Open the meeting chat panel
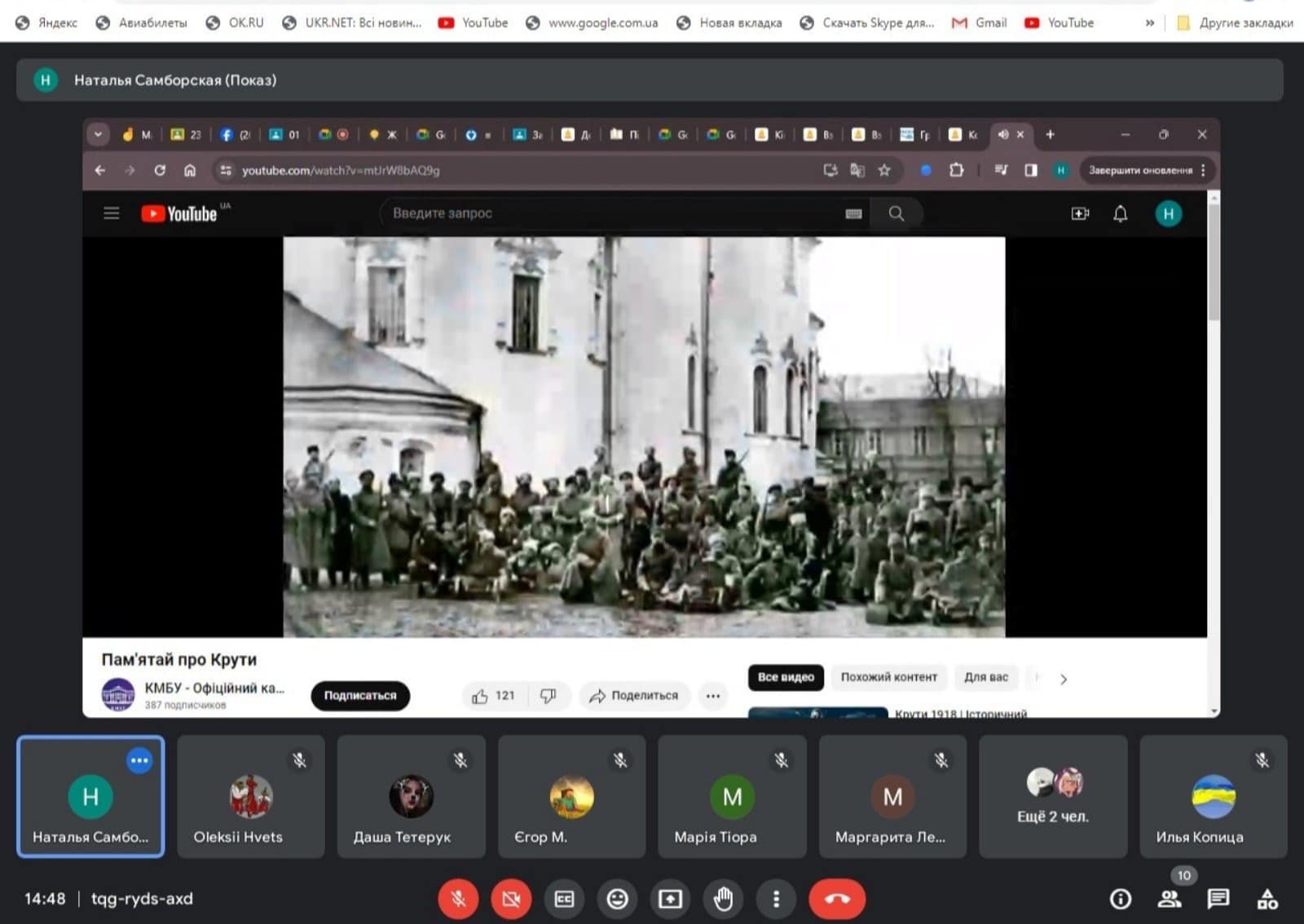1304x924 pixels. click(x=1218, y=899)
